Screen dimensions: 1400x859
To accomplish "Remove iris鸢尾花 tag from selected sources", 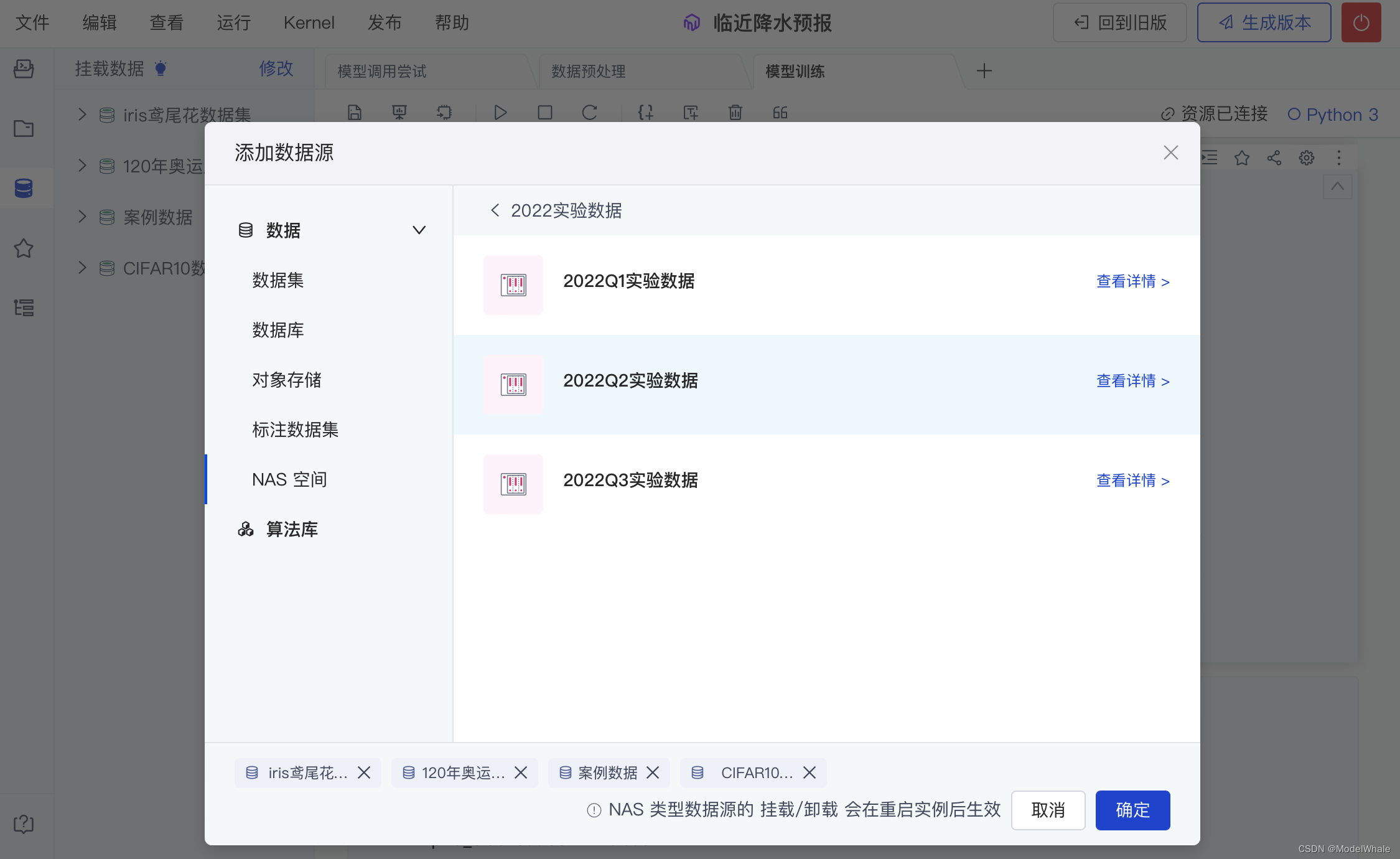I will click(x=364, y=772).
